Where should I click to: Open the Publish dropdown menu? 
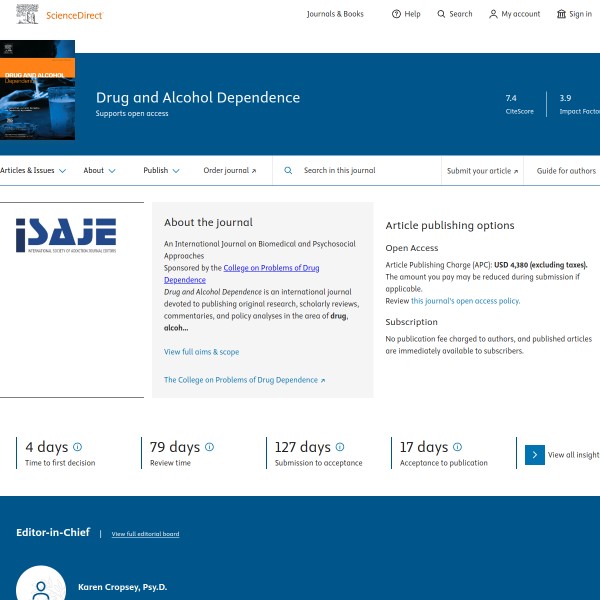[161, 171]
